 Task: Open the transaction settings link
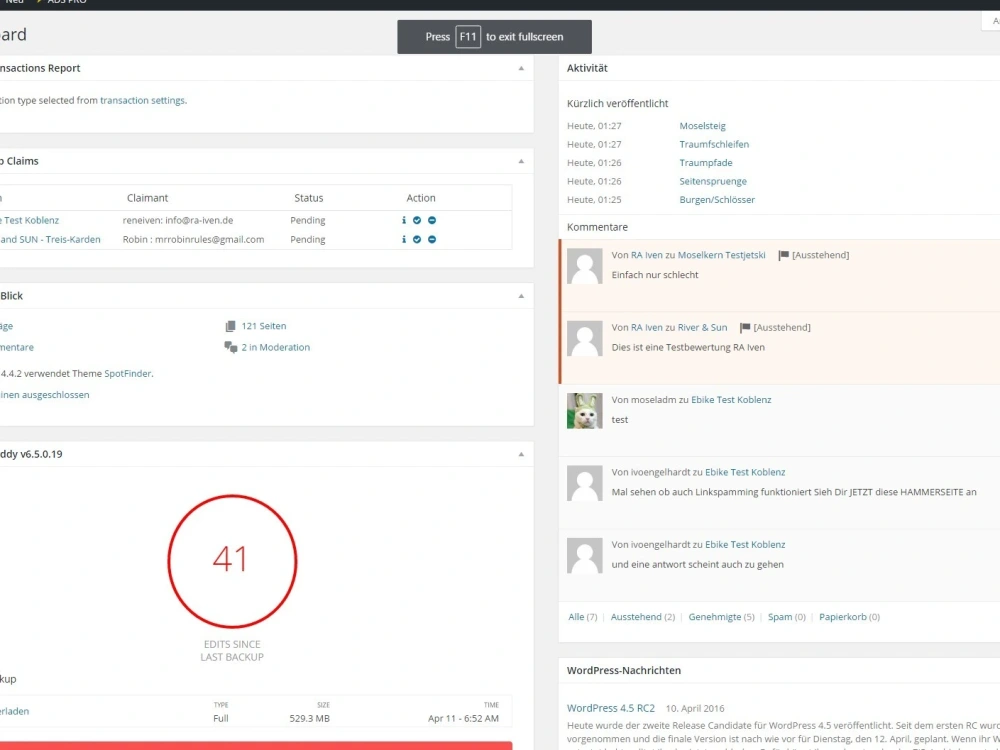[142, 100]
